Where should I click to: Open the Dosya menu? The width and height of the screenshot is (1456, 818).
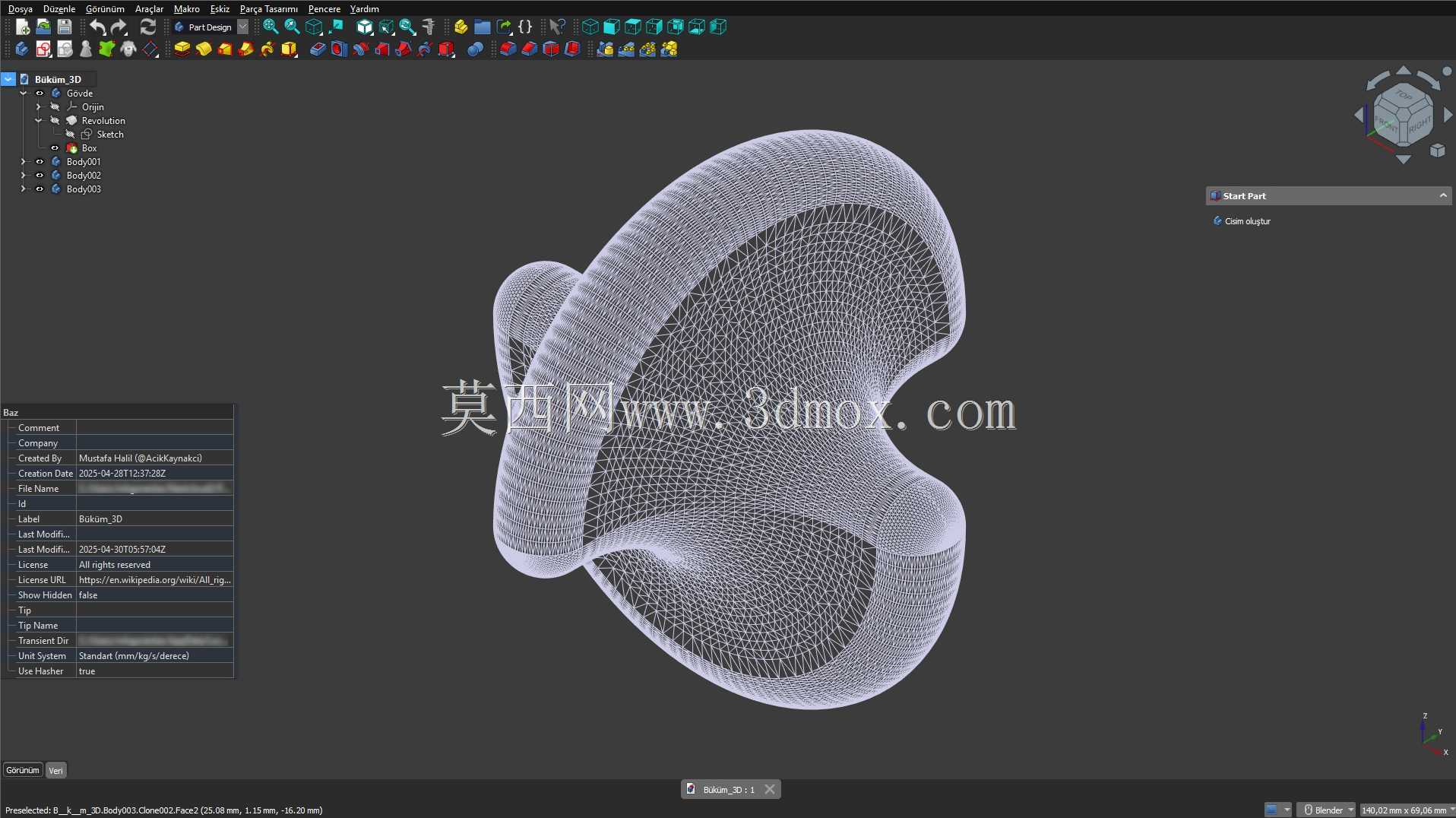[x=21, y=9]
